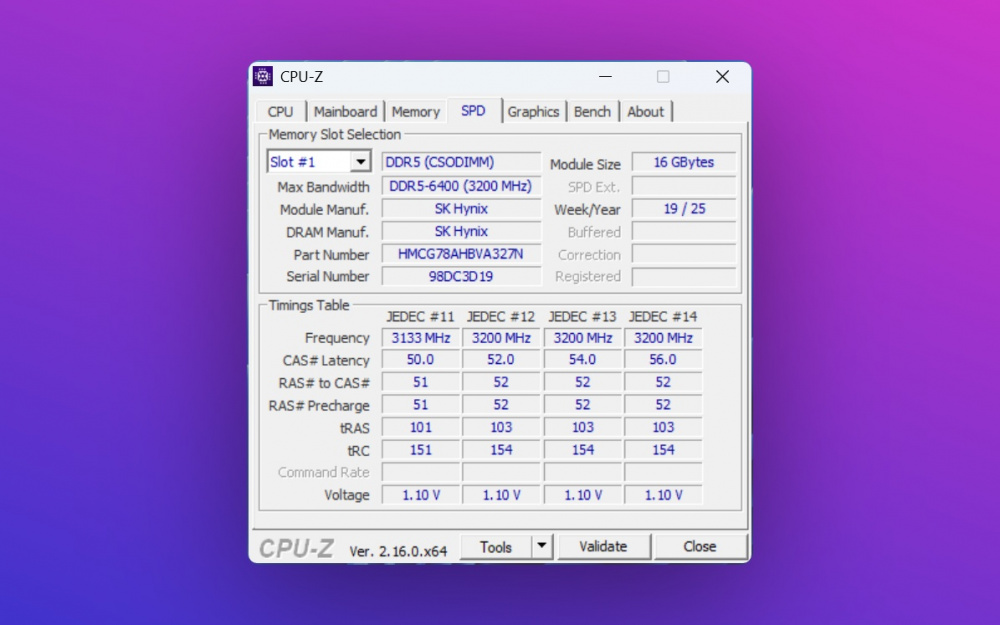Minimize the CPU-Z window
1000x625 pixels.
[x=605, y=77]
